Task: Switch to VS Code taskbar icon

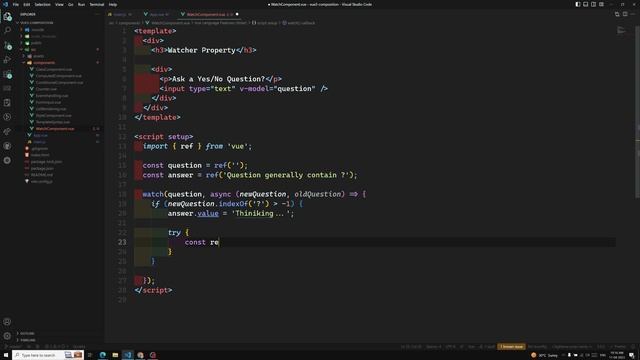Action: (128, 355)
